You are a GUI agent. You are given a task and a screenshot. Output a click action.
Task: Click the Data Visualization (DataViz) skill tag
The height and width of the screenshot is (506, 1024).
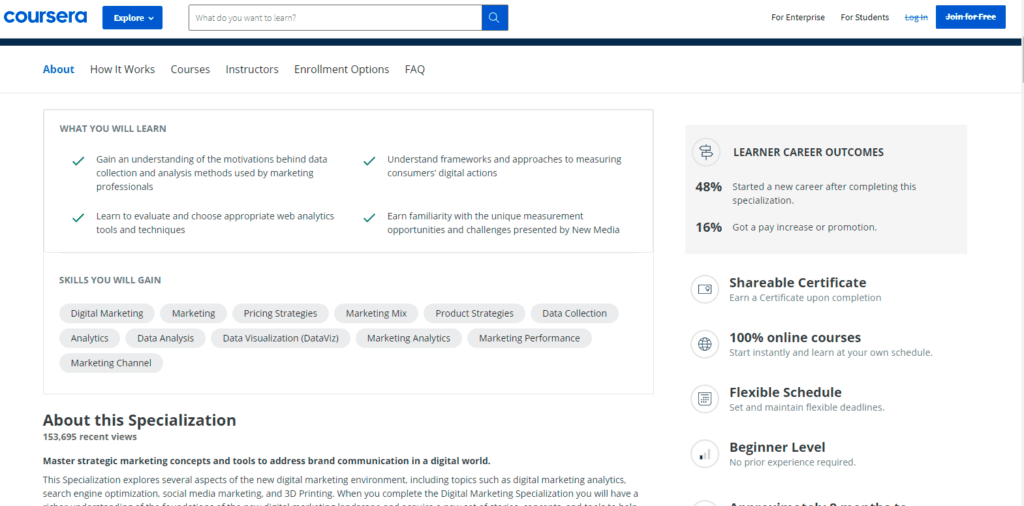point(280,338)
